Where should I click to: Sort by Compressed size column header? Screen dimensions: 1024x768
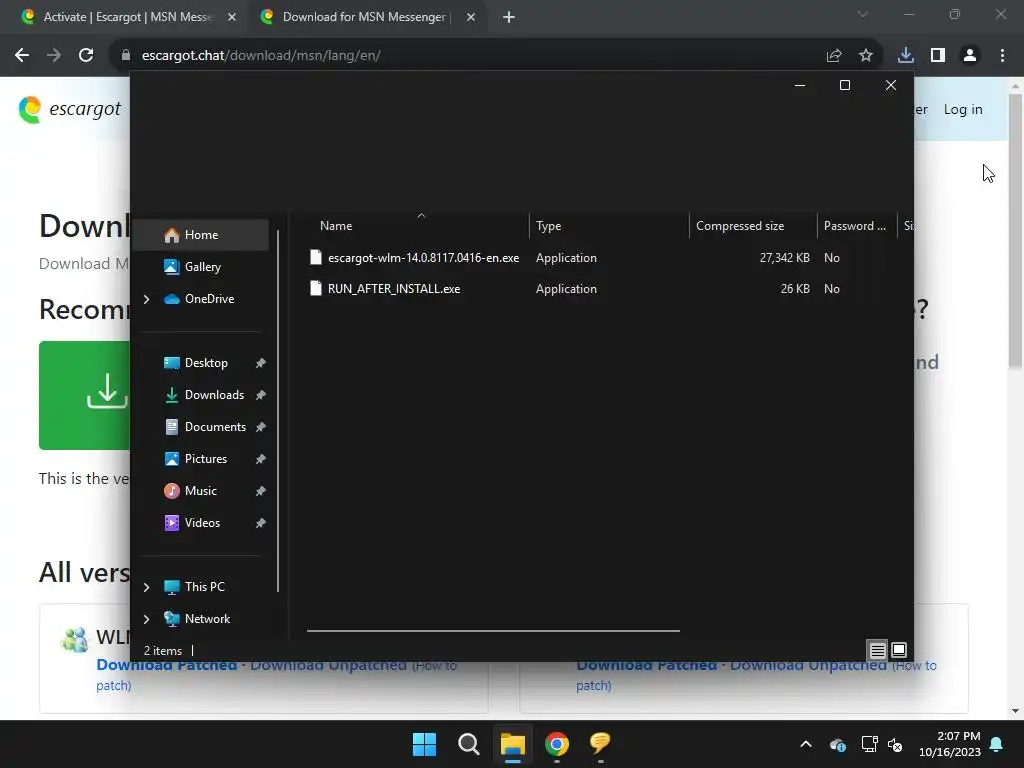pyautogui.click(x=753, y=226)
